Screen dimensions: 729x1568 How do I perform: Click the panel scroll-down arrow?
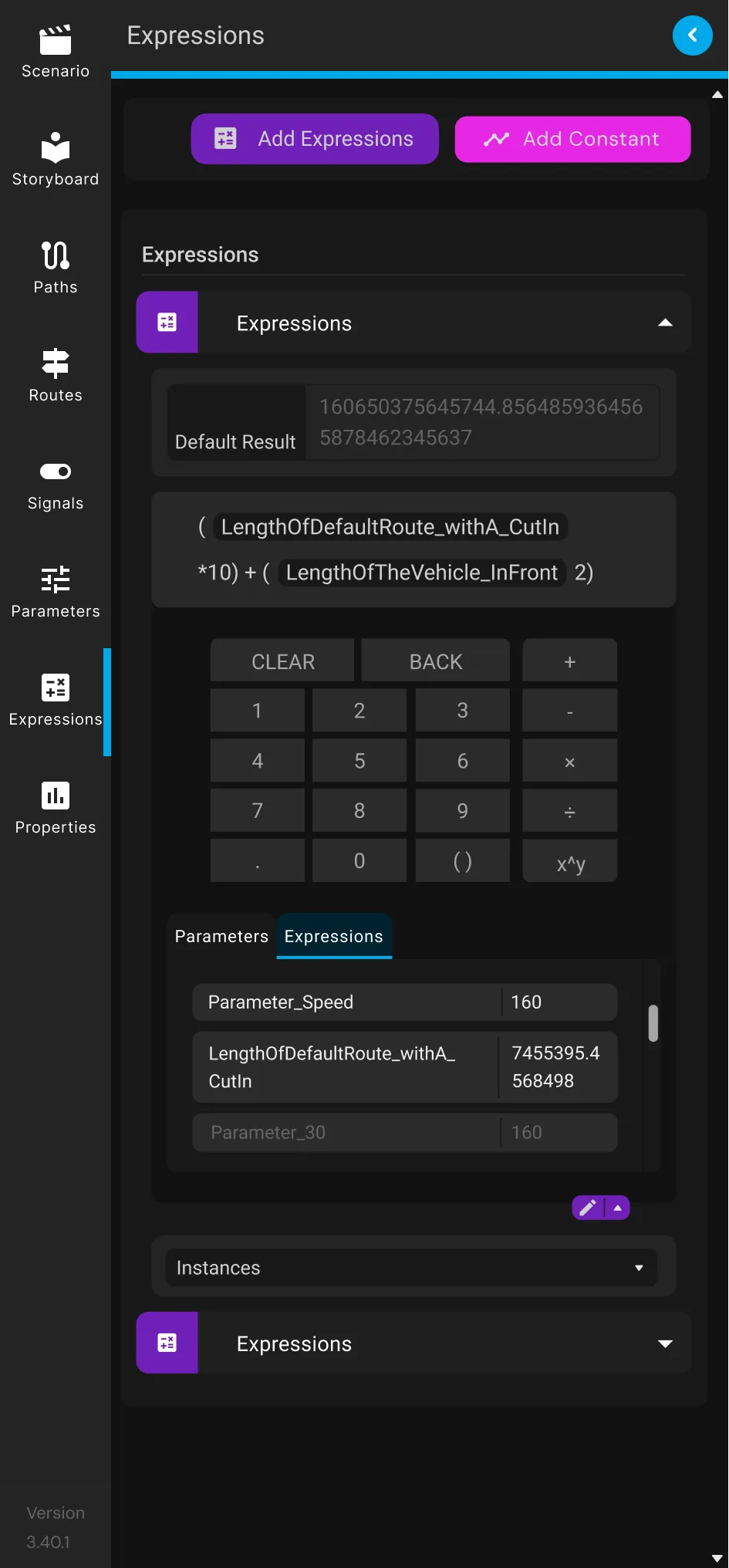pyautogui.click(x=717, y=1559)
